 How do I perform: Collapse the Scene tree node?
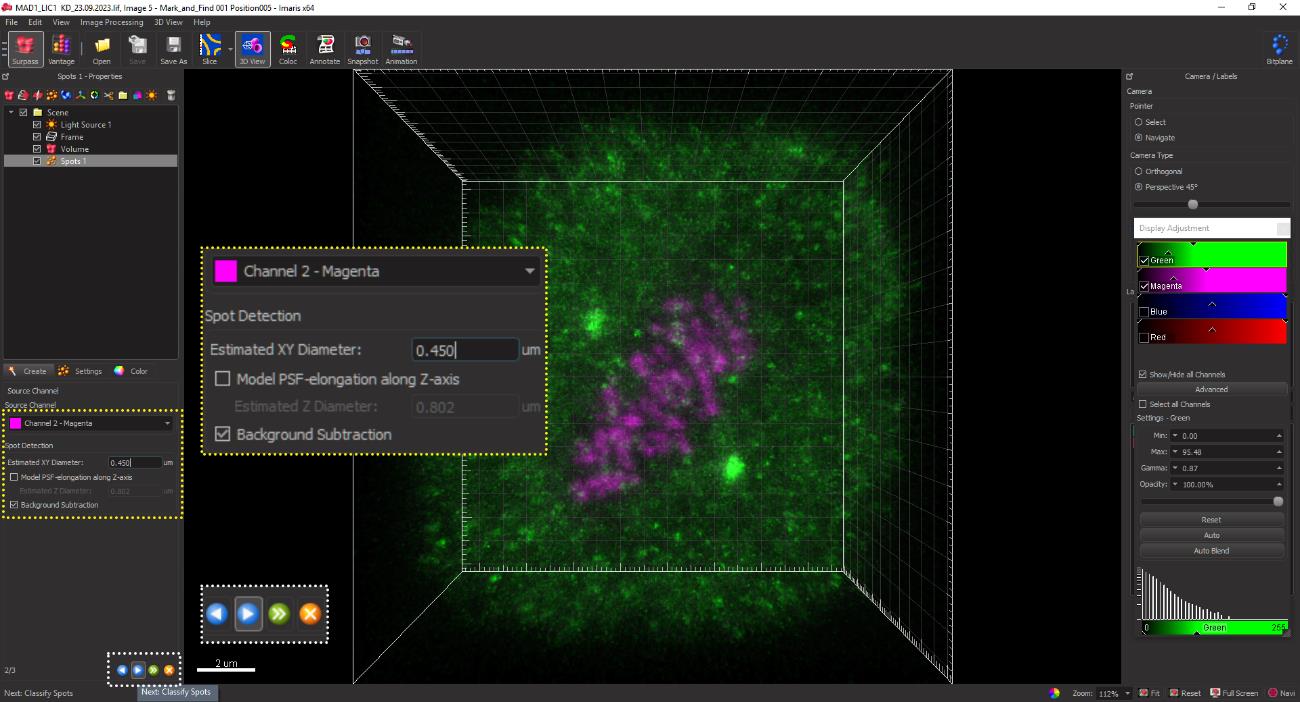11,112
